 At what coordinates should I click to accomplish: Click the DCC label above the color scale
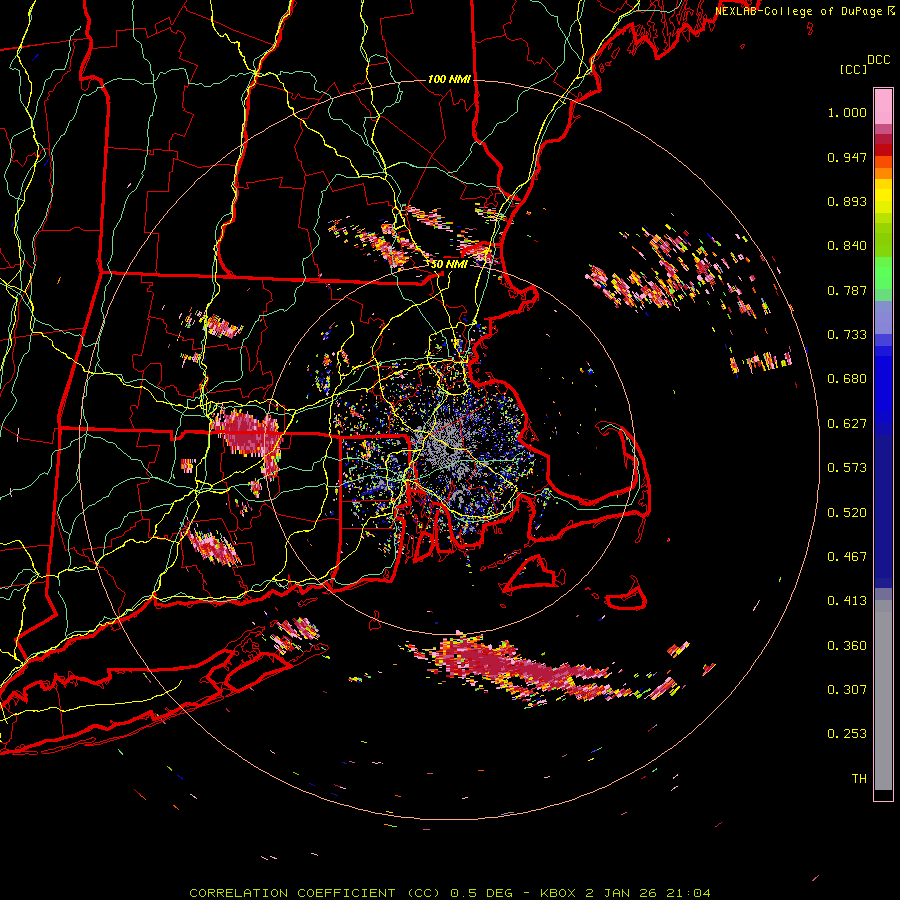click(x=878, y=60)
